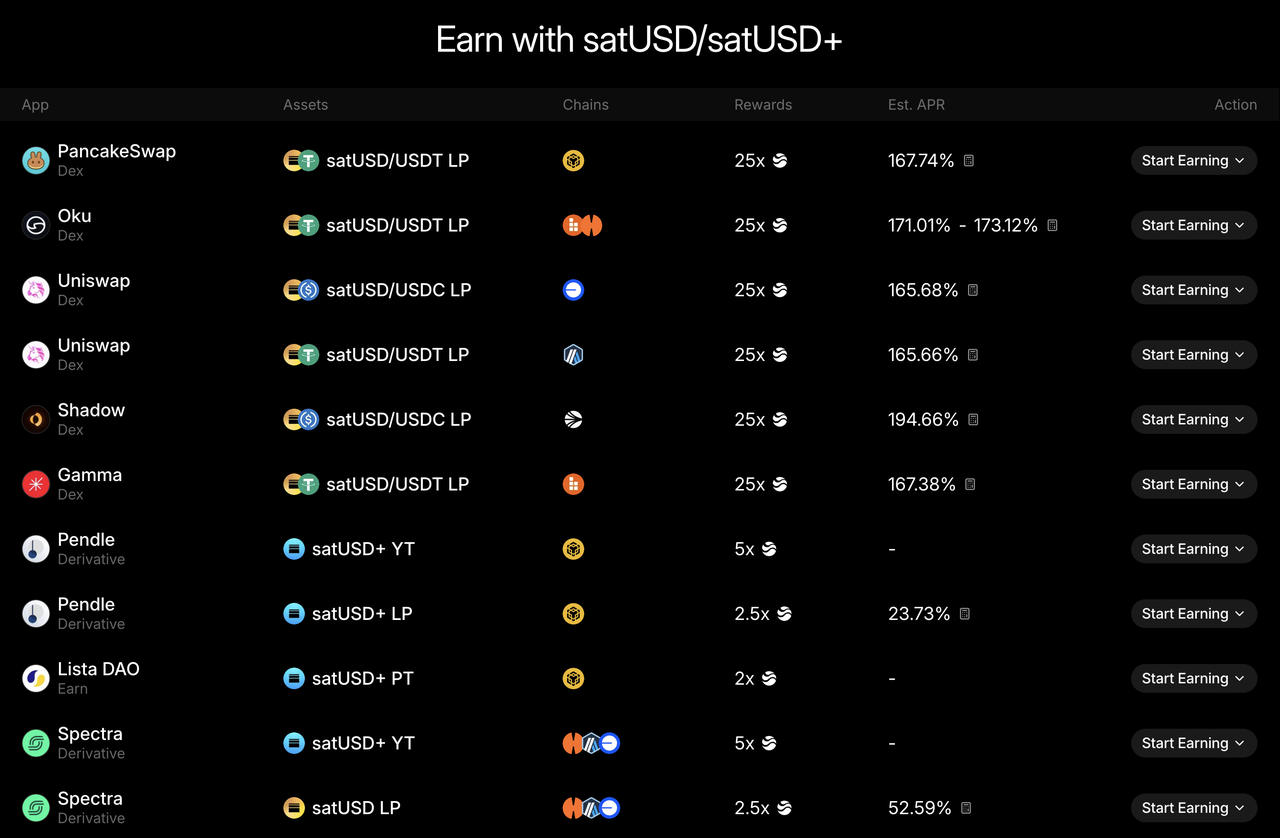1280x838 pixels.
Task: Select the "satUSD+ PT" asset label
Action: click(x=363, y=679)
